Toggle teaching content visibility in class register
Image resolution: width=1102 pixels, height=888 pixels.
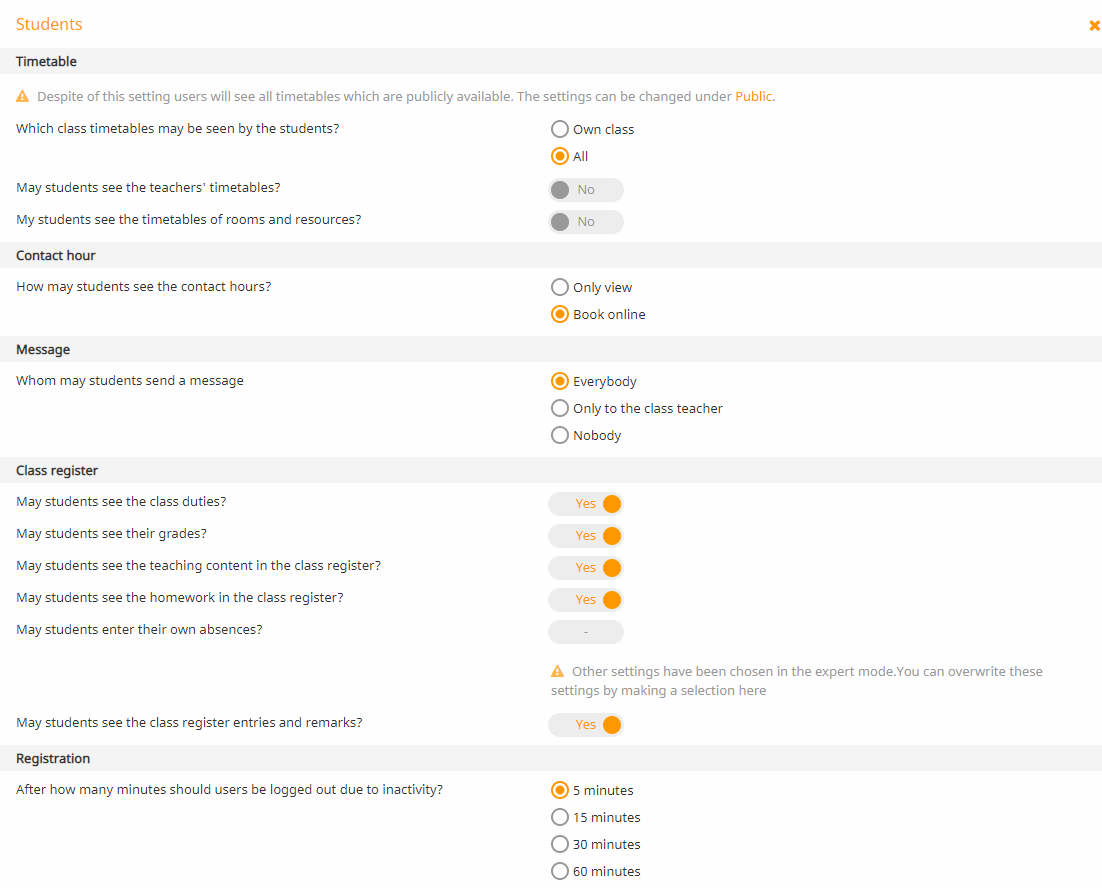(x=585, y=568)
